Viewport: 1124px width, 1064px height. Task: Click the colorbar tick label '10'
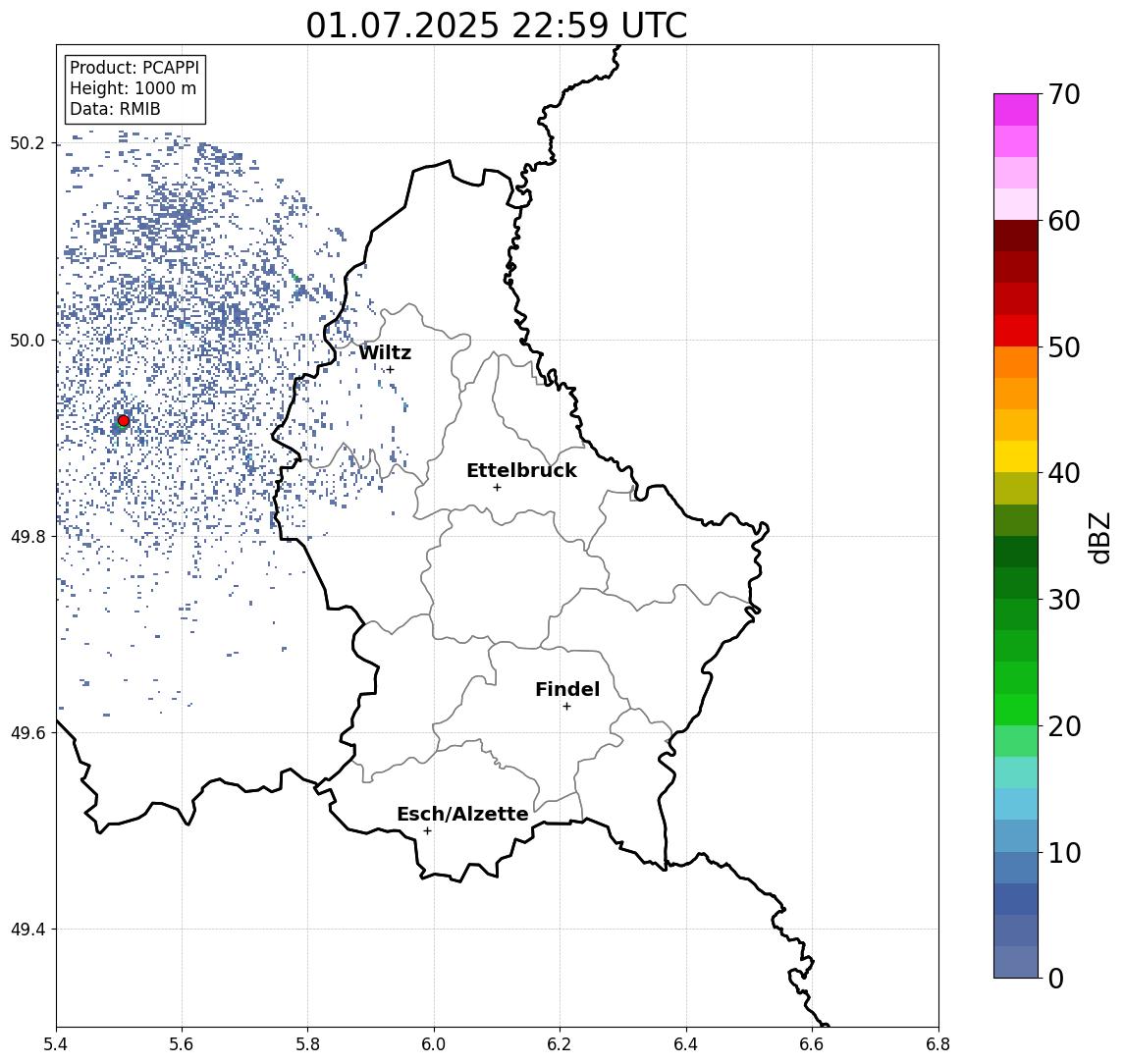click(1063, 853)
